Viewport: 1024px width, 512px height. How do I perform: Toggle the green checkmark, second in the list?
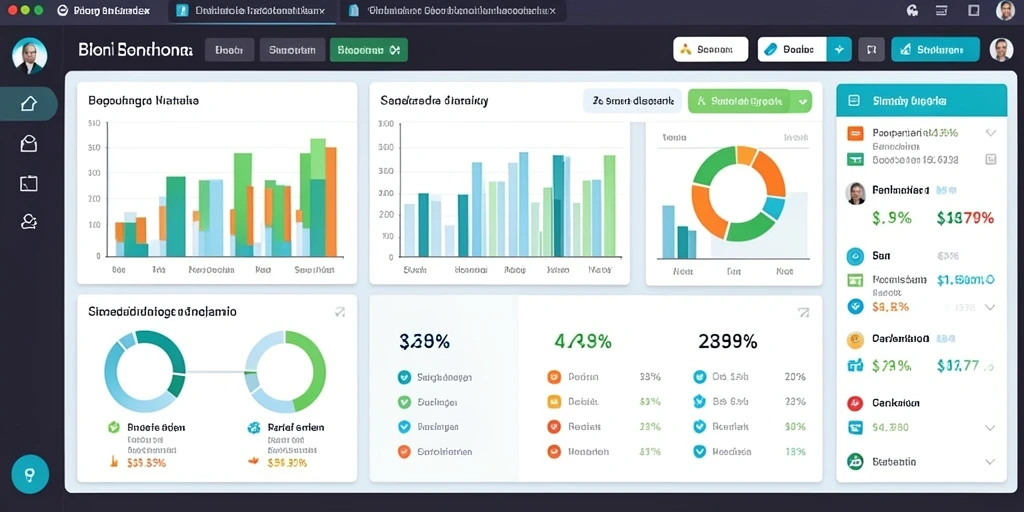[x=404, y=402]
